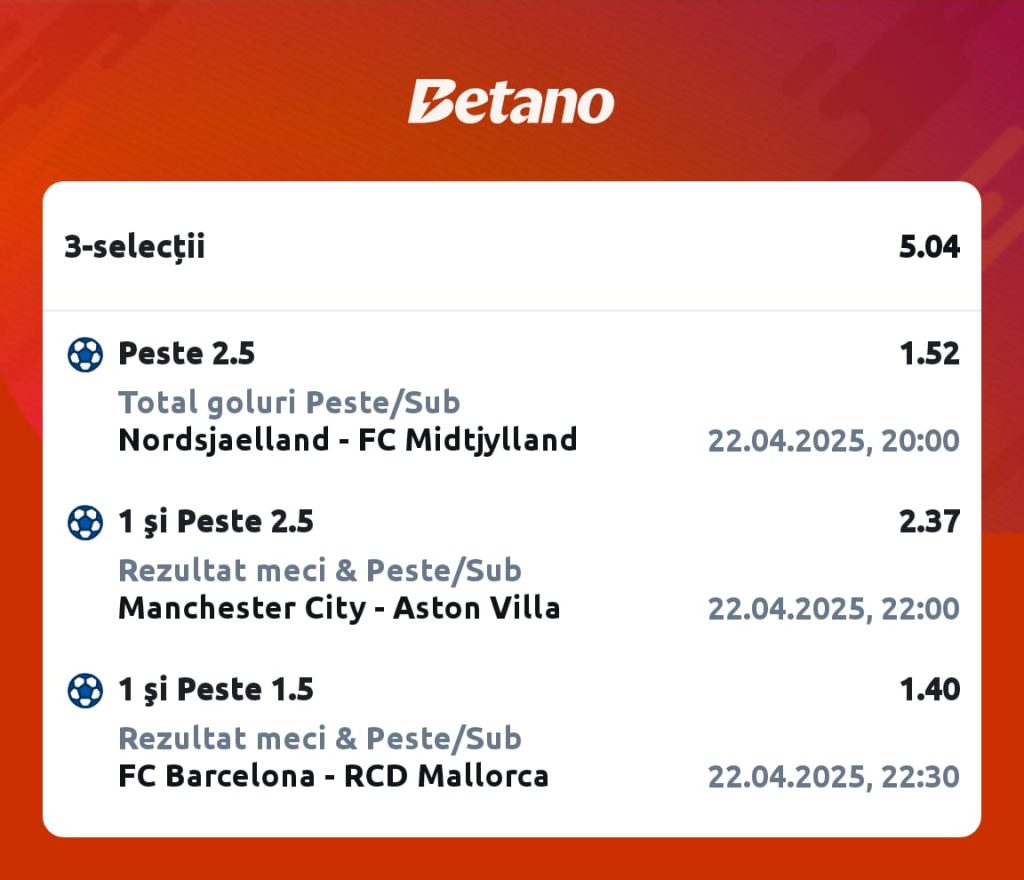The image size is (1024, 880).
Task: Open the 1 și Peste 1.5 selection
Action: 216,689
